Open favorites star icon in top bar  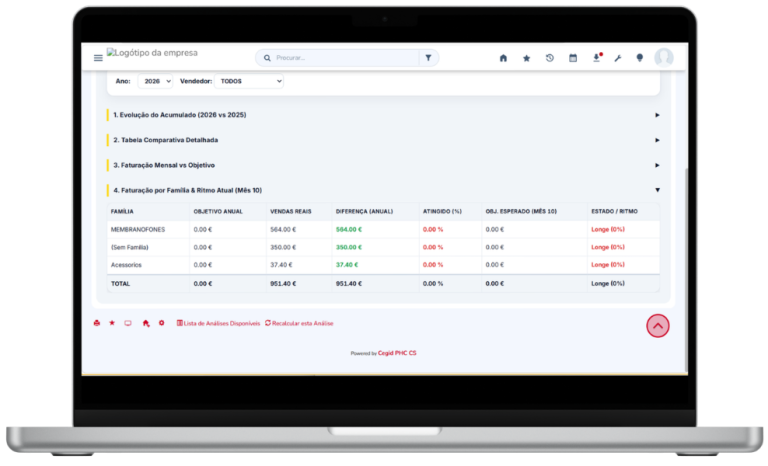pos(527,58)
